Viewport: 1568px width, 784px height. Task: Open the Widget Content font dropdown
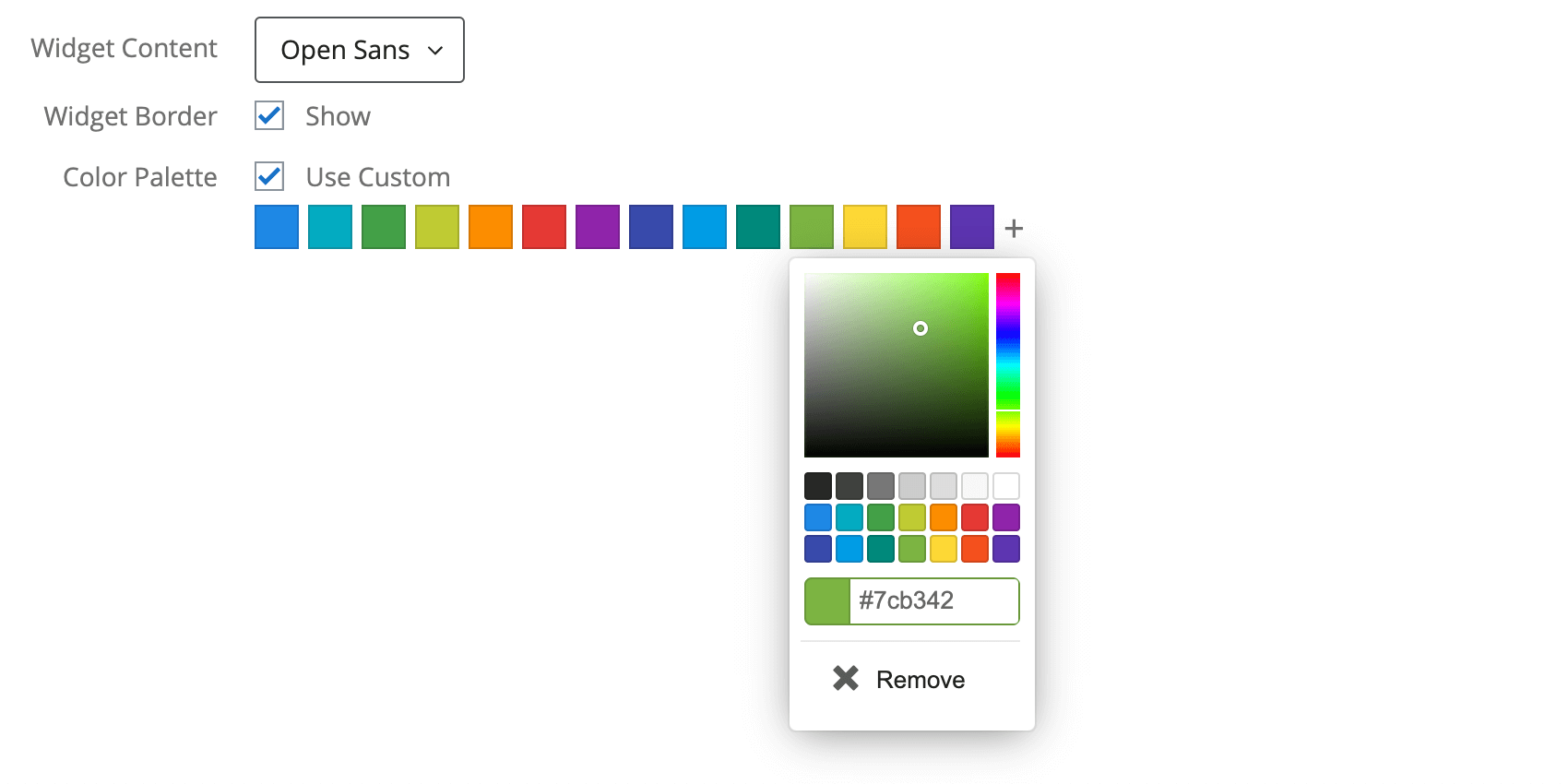pos(359,50)
